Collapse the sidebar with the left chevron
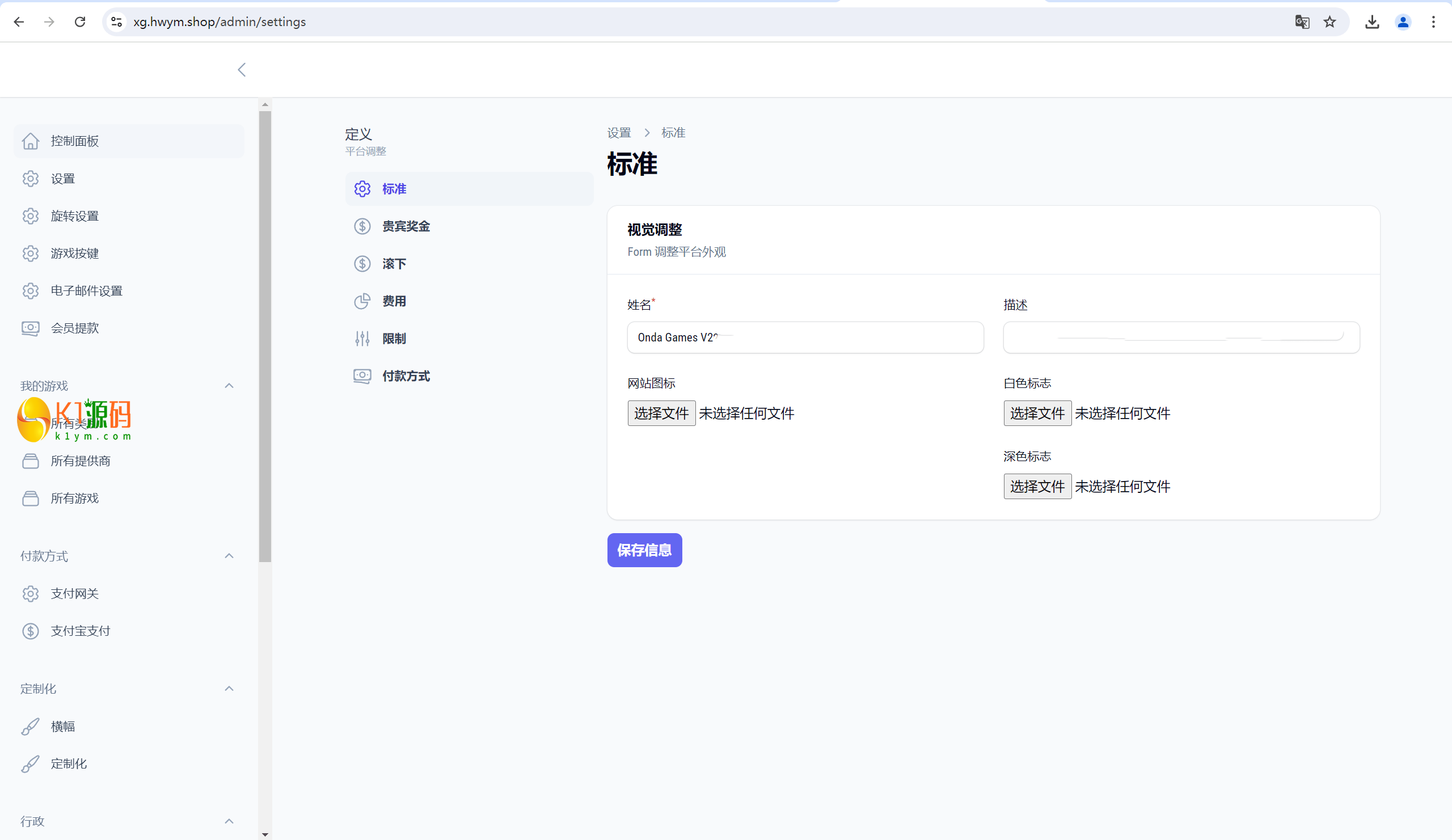The image size is (1452, 840). (x=242, y=70)
